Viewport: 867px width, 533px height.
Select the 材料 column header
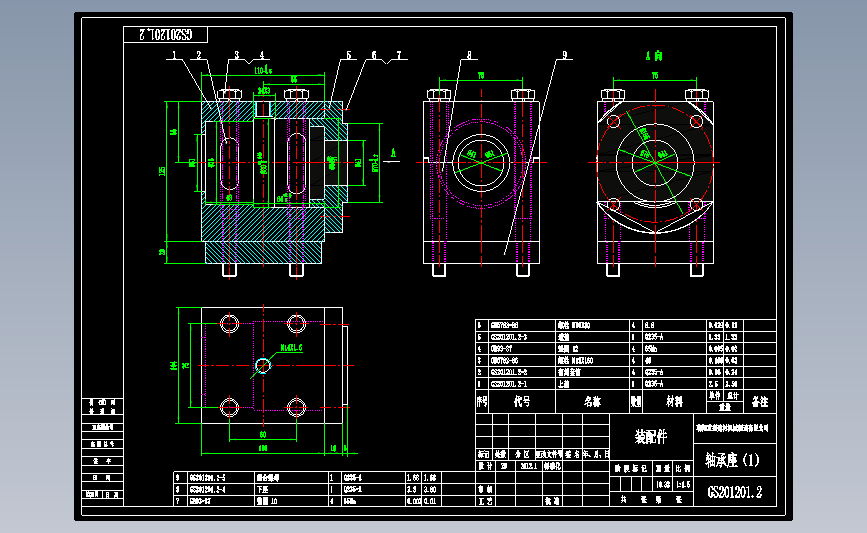(674, 401)
